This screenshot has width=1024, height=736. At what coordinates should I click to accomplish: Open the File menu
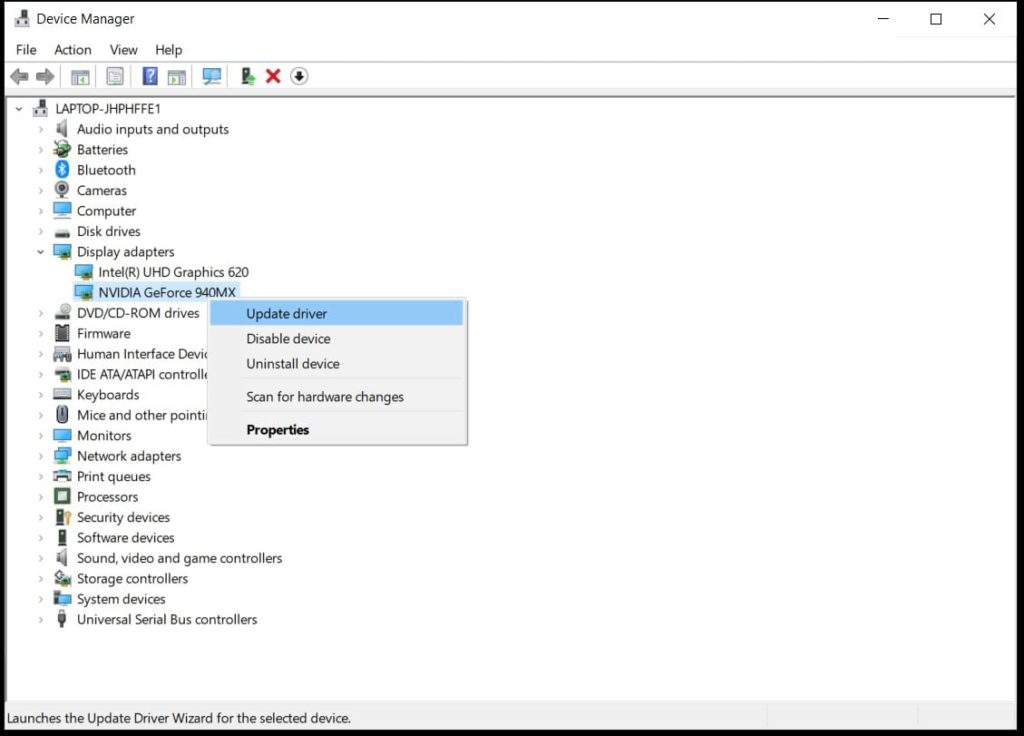pyautogui.click(x=26, y=50)
